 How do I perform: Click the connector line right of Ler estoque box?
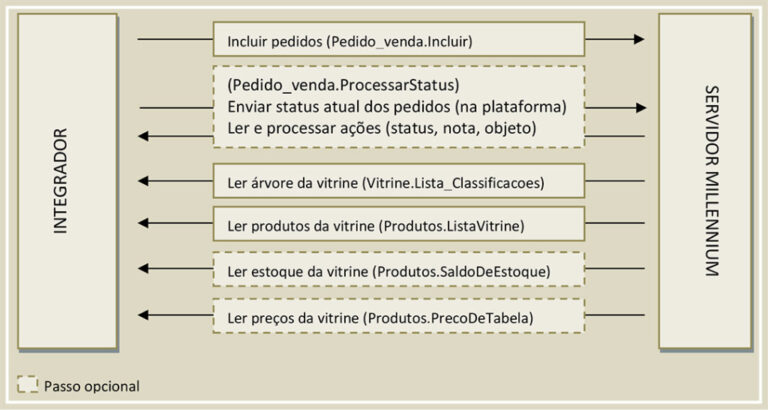point(615,269)
